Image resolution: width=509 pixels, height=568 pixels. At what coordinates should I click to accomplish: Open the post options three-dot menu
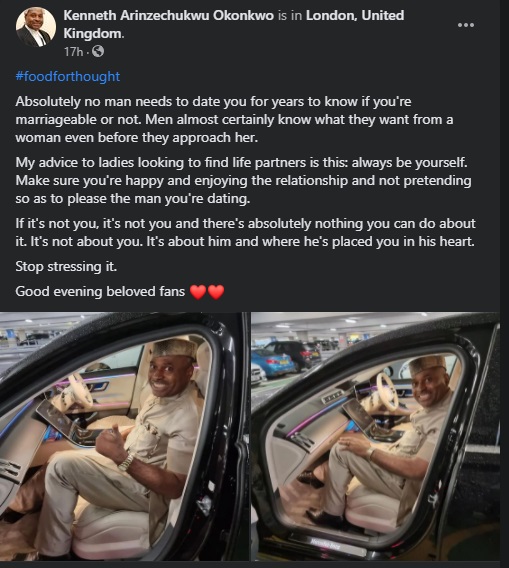(466, 25)
